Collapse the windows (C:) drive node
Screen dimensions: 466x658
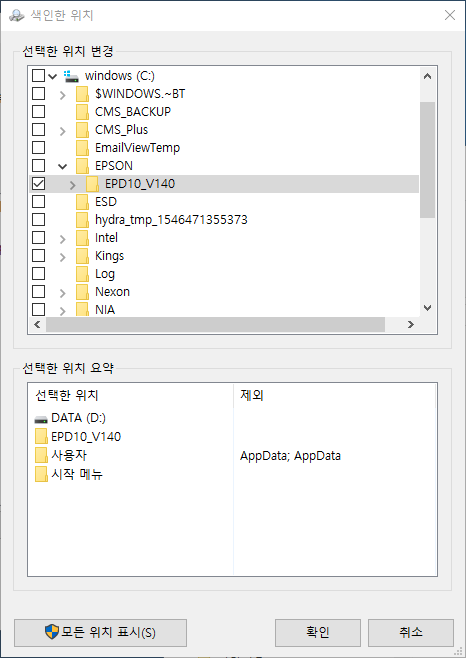(x=52, y=76)
